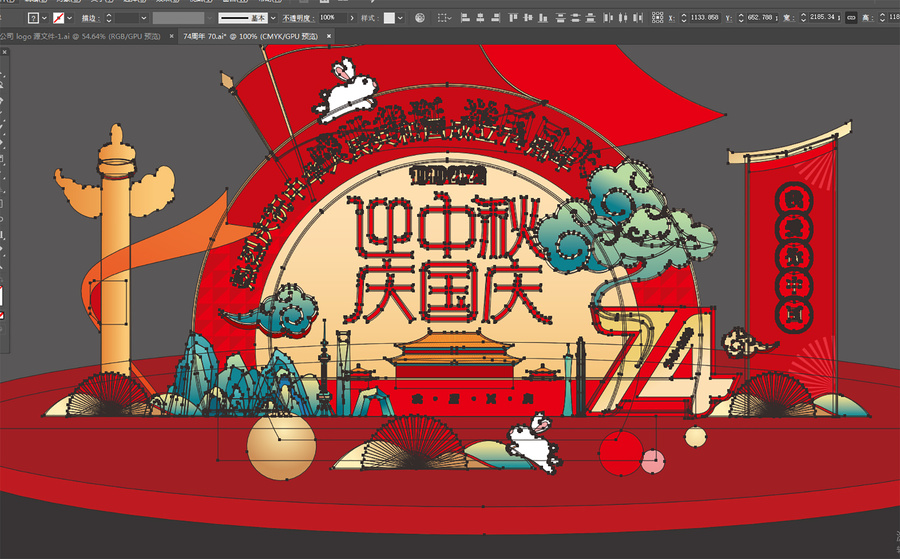Viewport: 900px width, 559px height.
Task: Open the stroke swatch dropdown arrow
Action: pos(69,18)
